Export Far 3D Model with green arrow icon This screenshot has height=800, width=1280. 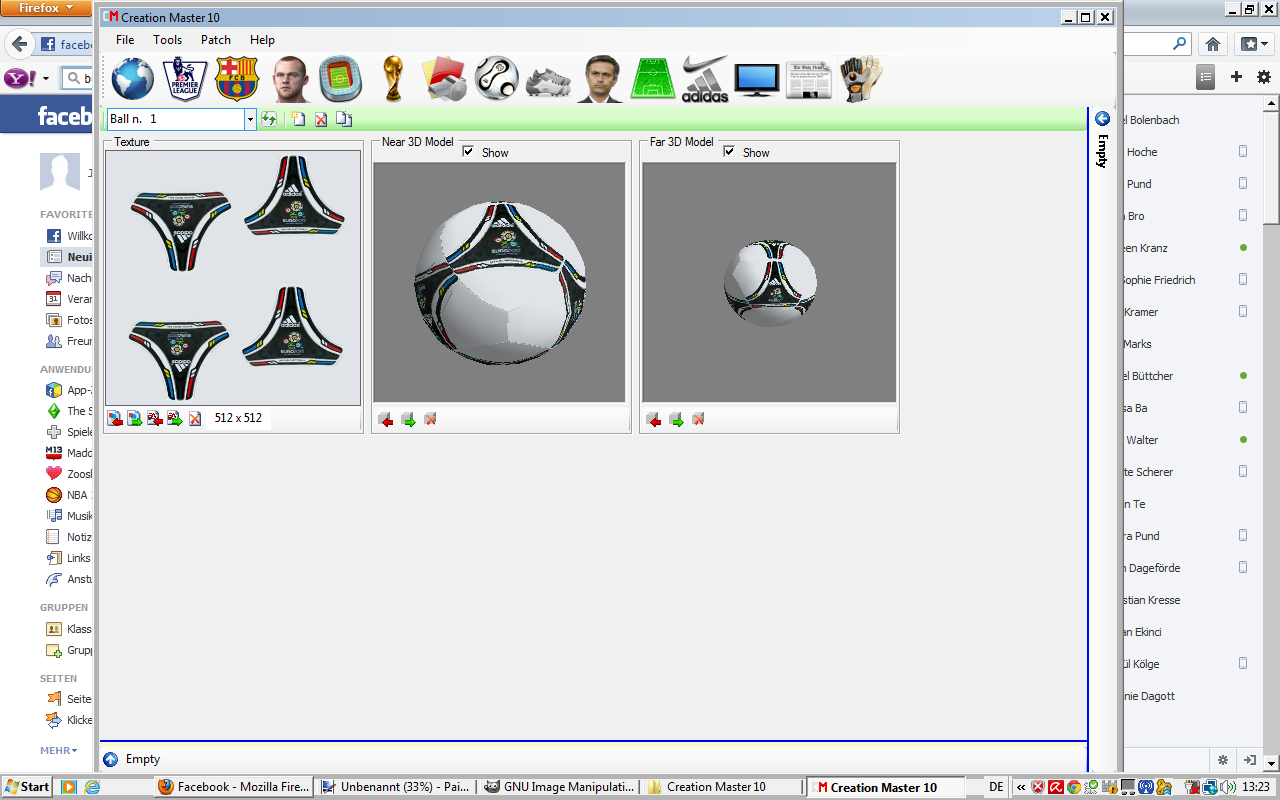(676, 419)
